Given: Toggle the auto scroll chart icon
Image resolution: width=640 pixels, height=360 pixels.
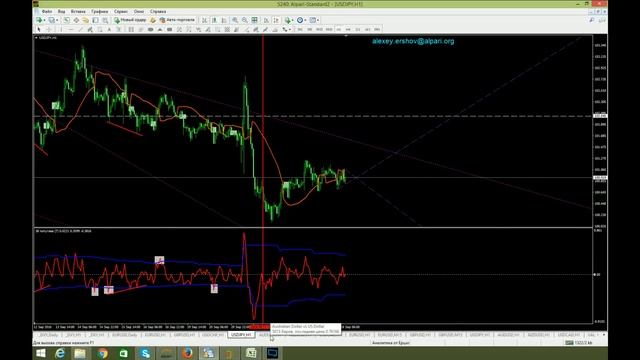Looking at the screenshot, I should [266, 20].
